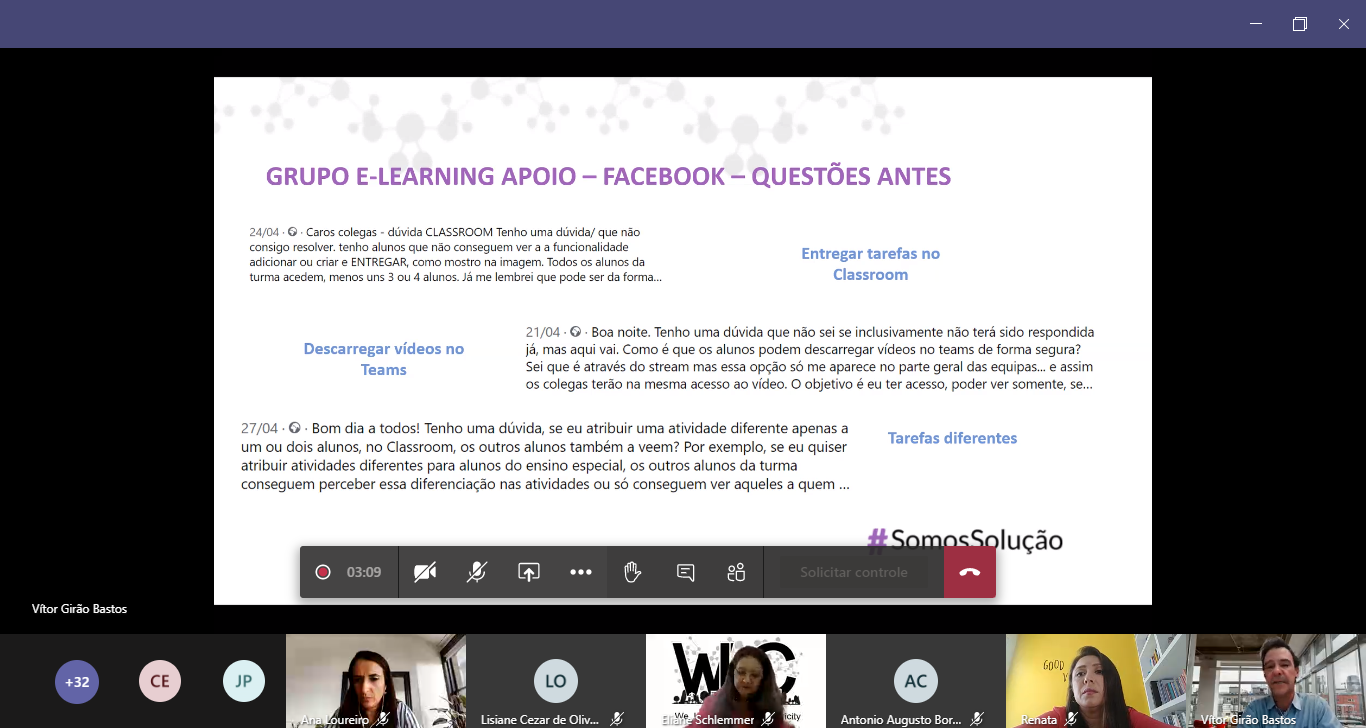Minimize the Teams meeting window
This screenshot has width=1366, height=728.
[1256, 24]
